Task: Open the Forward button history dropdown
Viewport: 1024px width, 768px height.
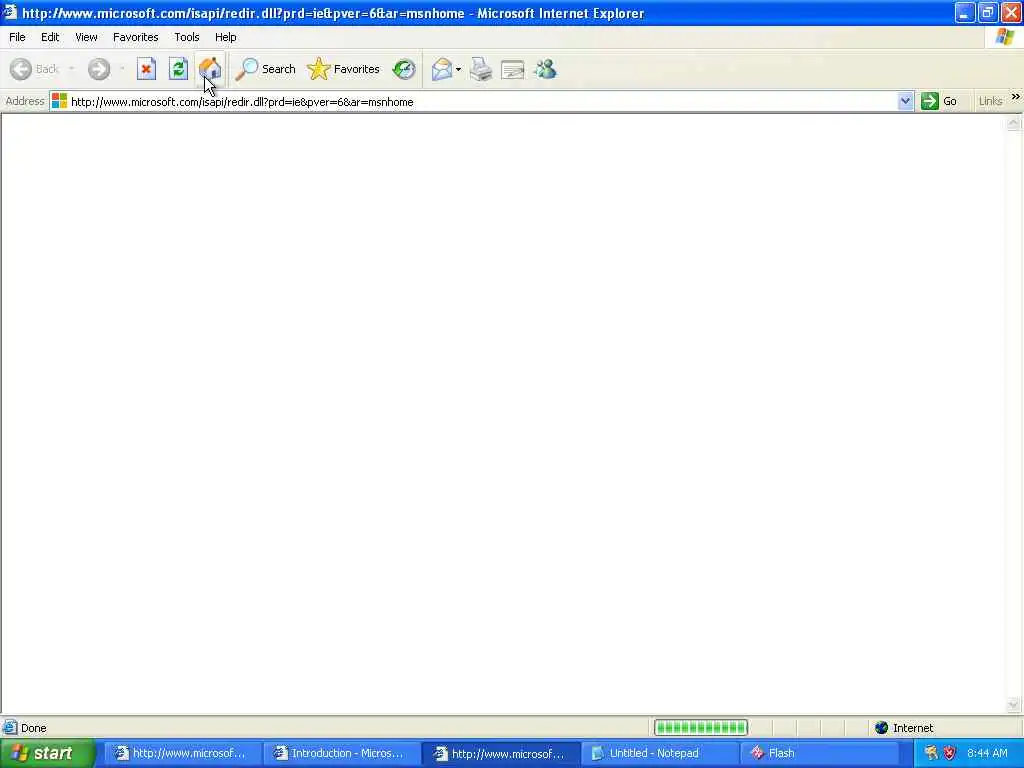Action: 122,69
